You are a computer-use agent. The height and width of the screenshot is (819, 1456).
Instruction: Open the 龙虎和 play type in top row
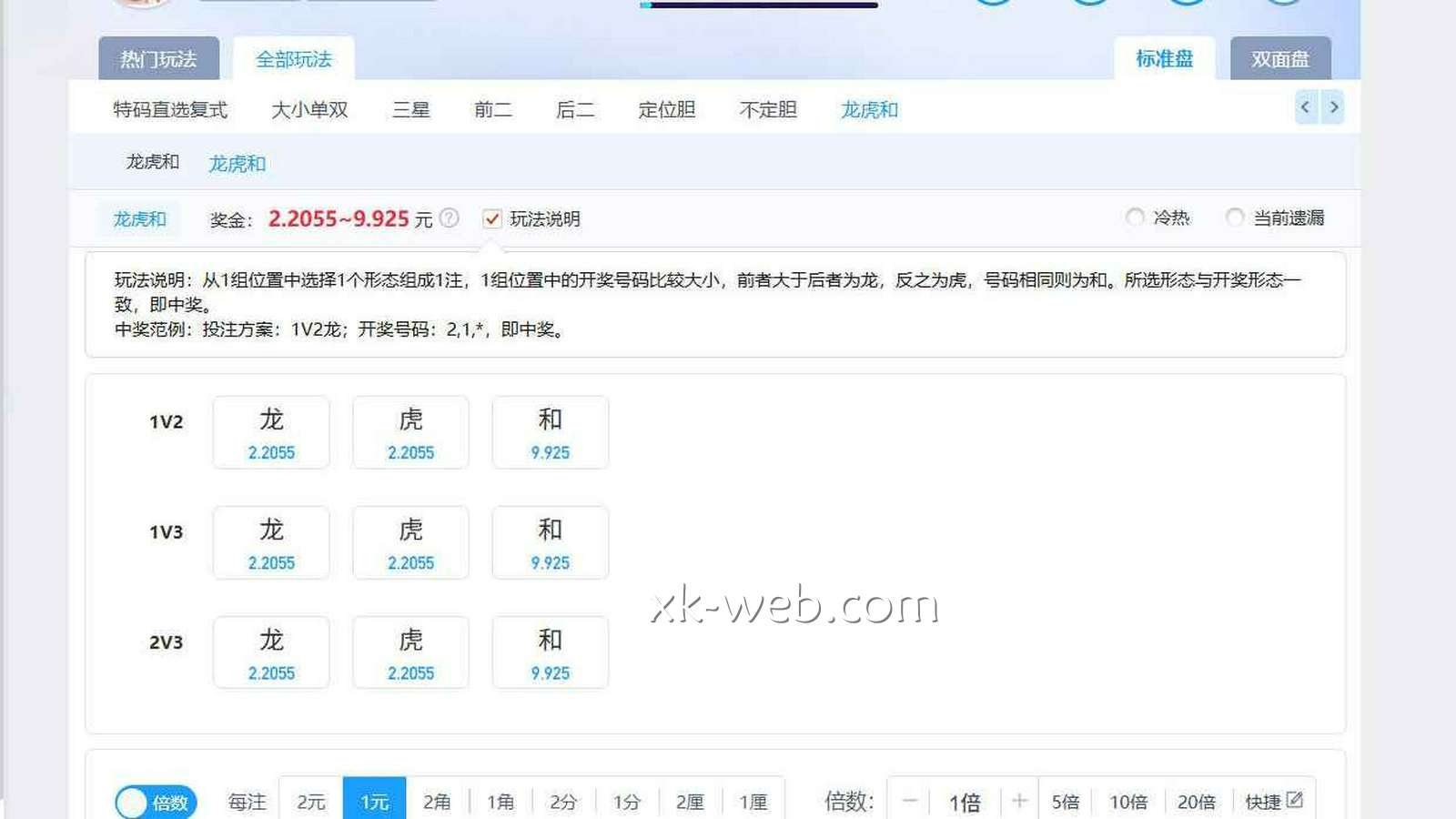pos(869,110)
